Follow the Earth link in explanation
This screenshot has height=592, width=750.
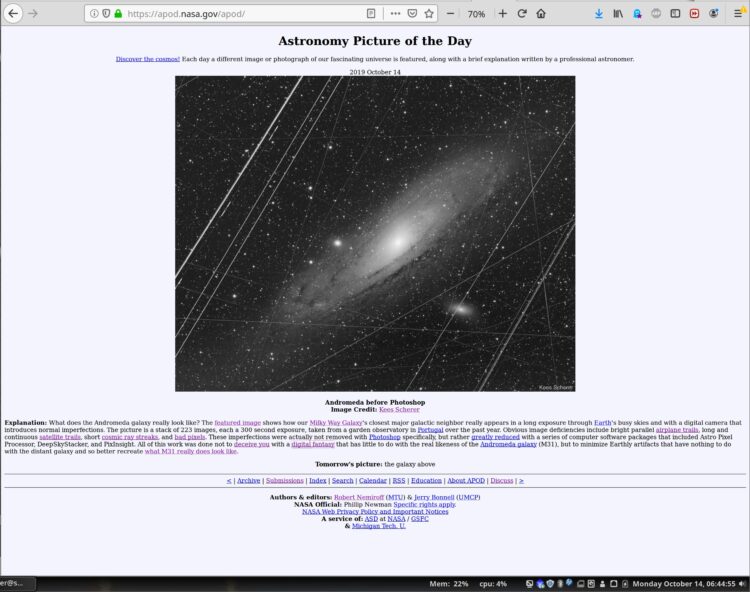click(603, 423)
